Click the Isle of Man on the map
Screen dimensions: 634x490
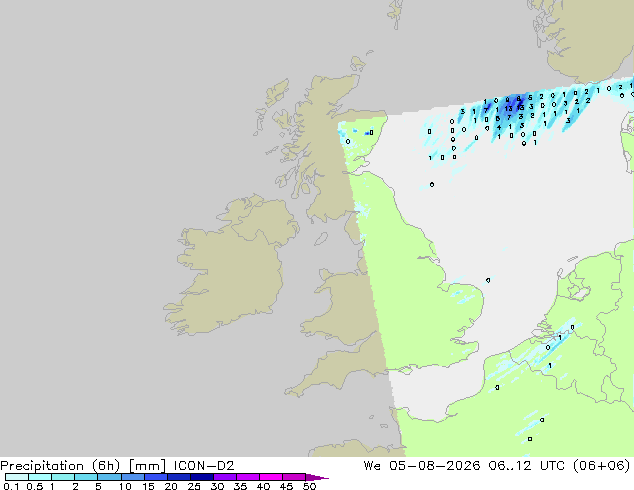(x=321, y=239)
